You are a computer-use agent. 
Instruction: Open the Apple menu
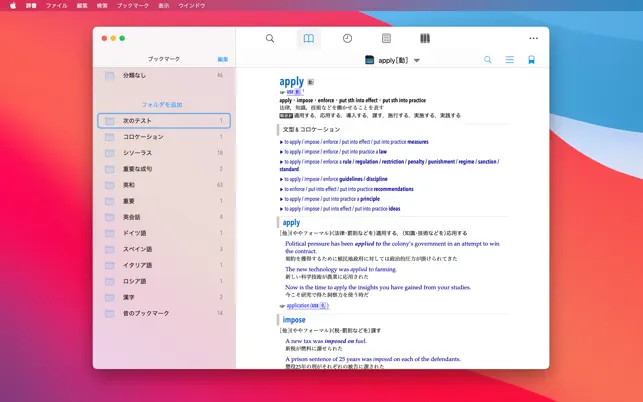(13, 6)
